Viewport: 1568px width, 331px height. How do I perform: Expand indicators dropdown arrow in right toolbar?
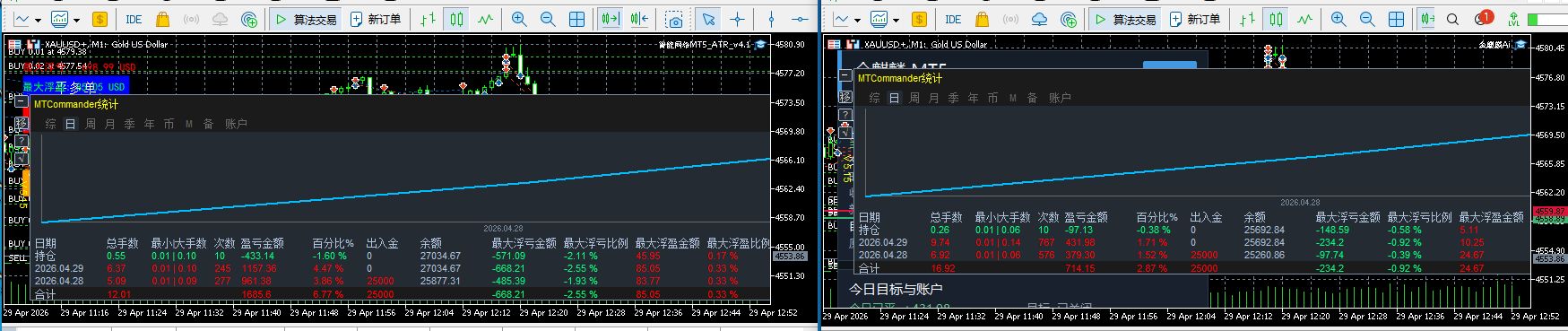(897, 19)
